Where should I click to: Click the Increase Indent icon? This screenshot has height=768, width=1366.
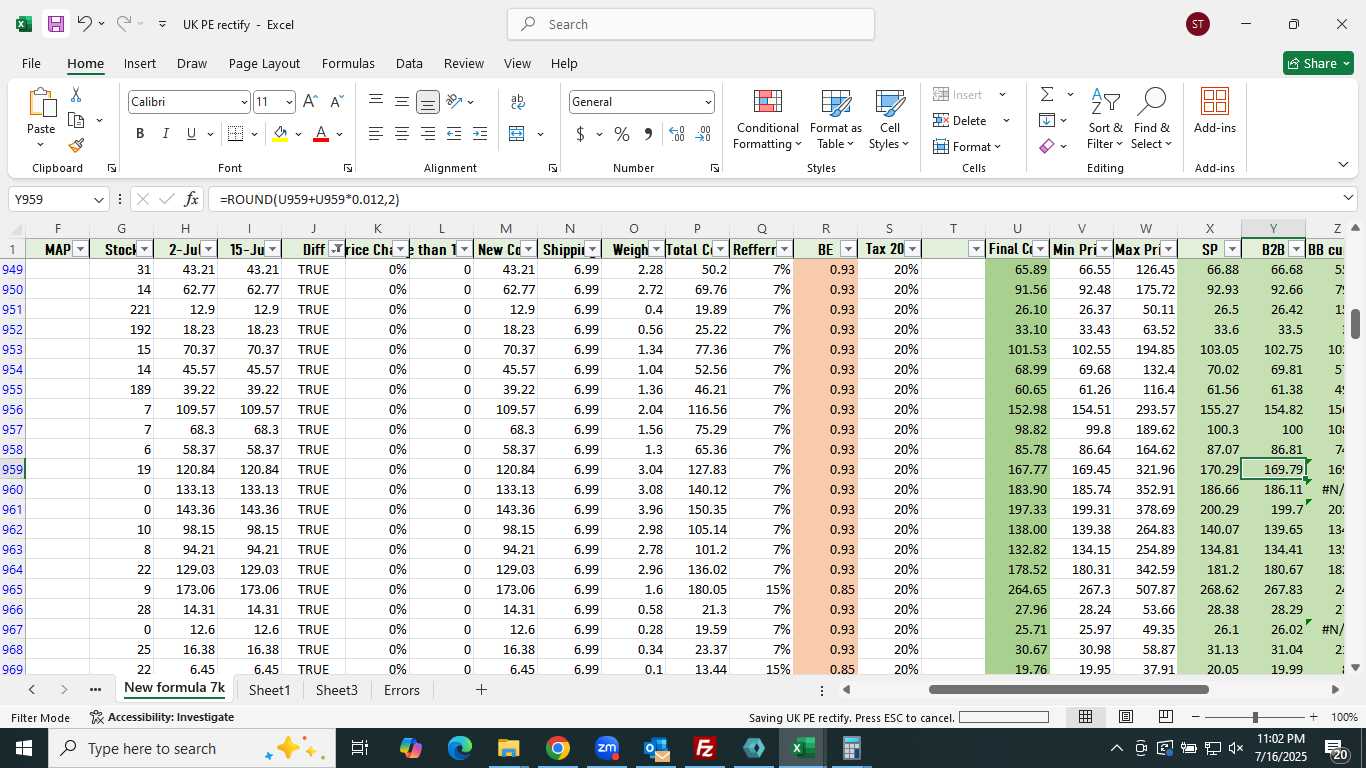pos(480,134)
